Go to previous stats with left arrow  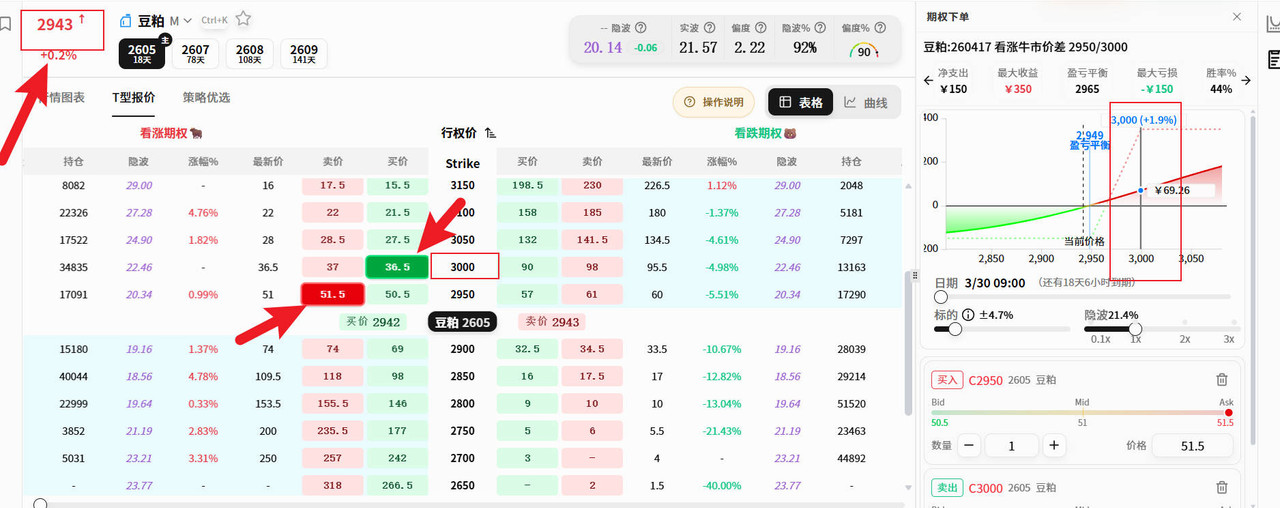tap(926, 82)
